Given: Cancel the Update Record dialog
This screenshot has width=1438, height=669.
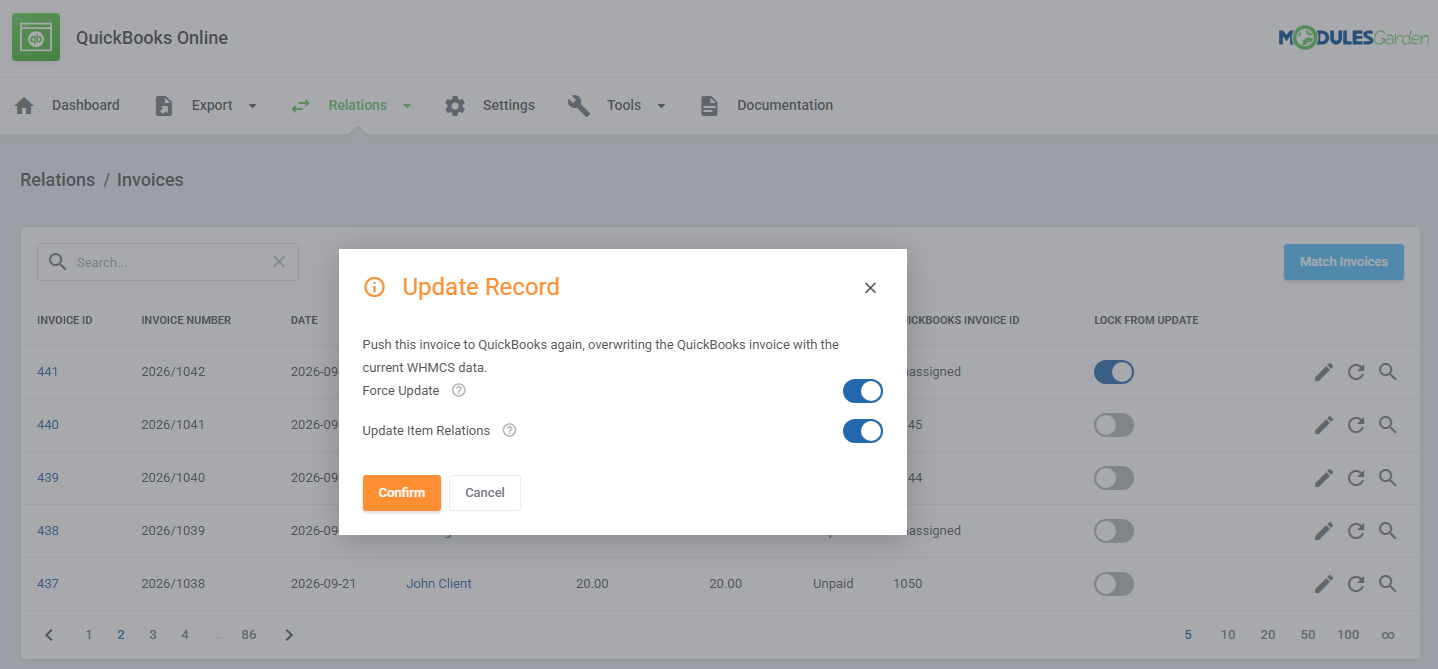Looking at the screenshot, I should 485,493.
